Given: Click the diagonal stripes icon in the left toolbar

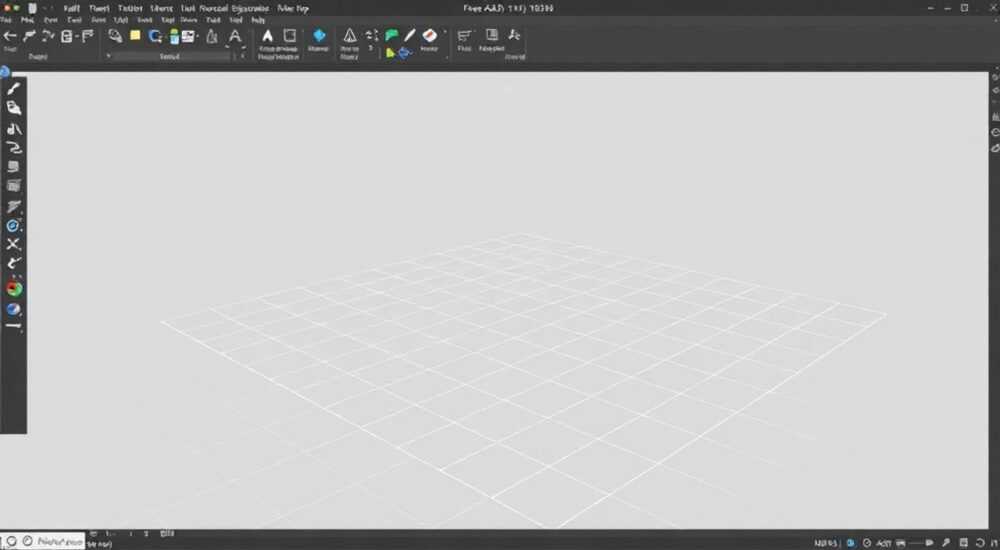Looking at the screenshot, I should tap(13, 207).
